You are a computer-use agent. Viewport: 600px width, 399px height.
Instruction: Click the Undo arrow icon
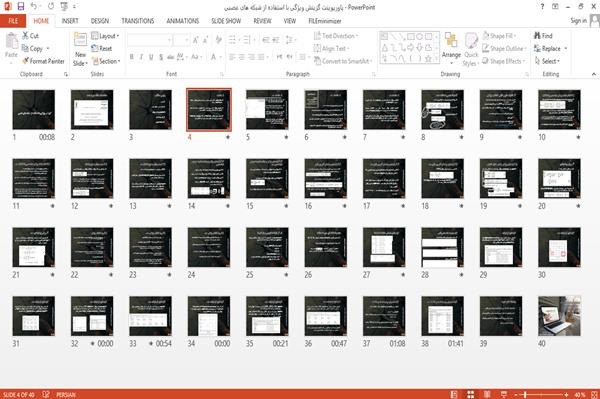[34, 6]
